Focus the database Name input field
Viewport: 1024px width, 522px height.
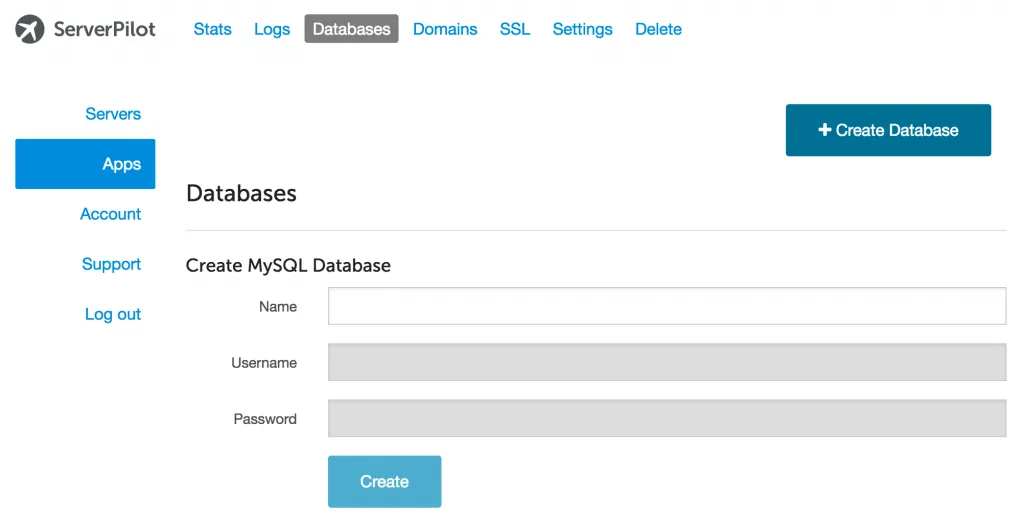pyautogui.click(x=667, y=306)
